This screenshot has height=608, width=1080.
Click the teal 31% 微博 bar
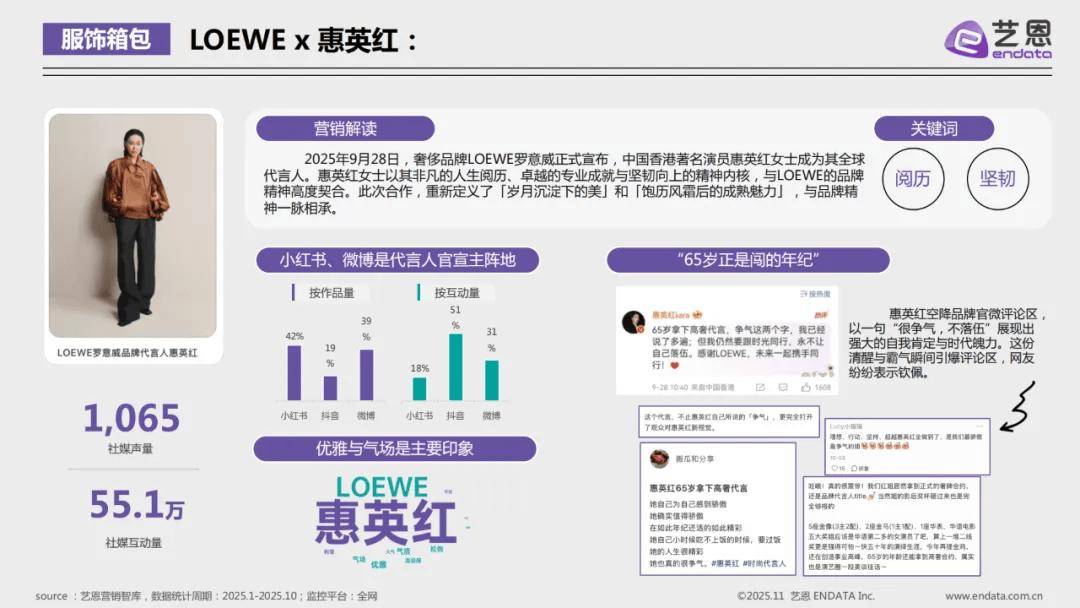click(491, 380)
